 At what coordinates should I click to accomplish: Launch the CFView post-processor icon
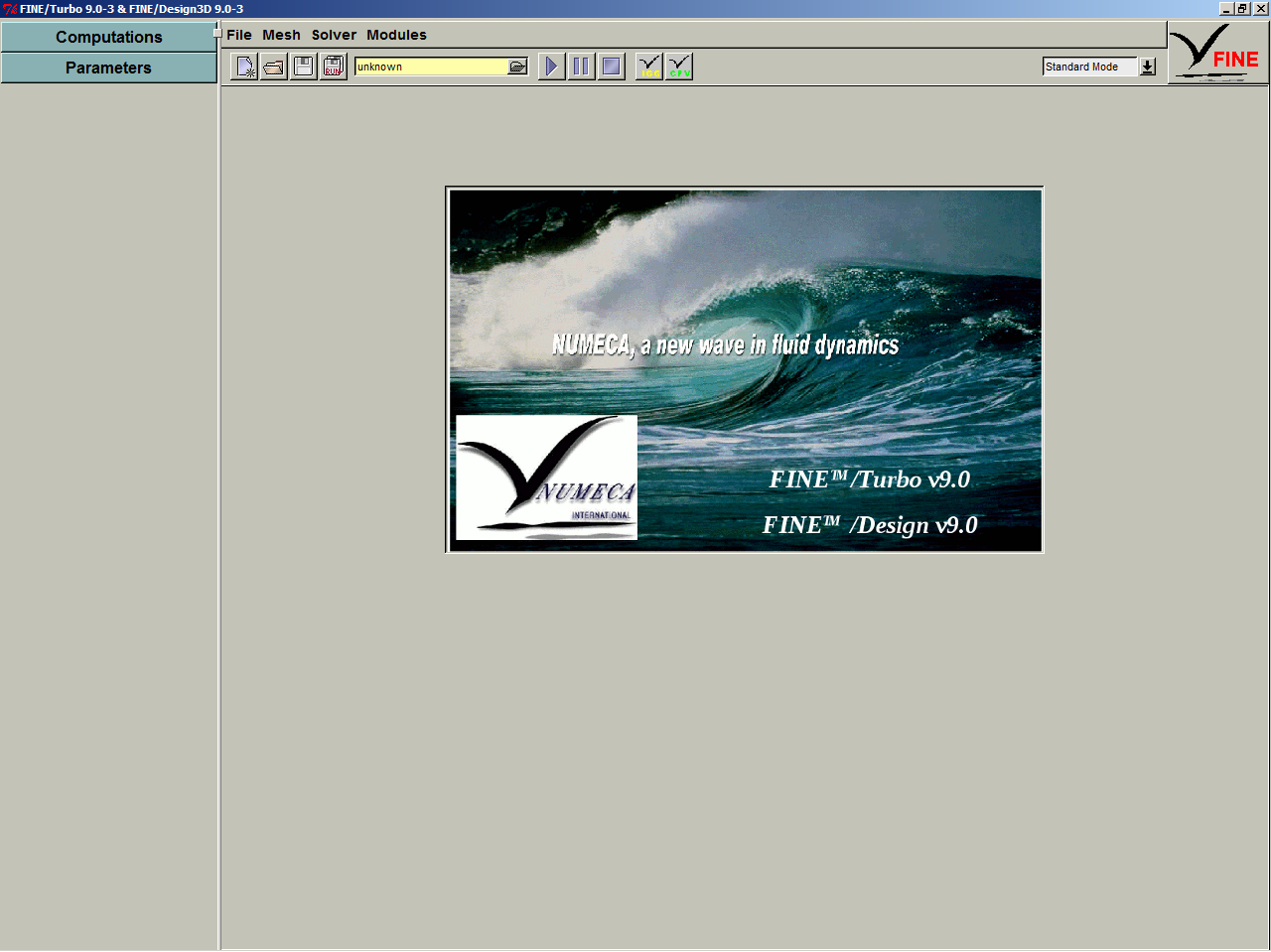tap(679, 67)
